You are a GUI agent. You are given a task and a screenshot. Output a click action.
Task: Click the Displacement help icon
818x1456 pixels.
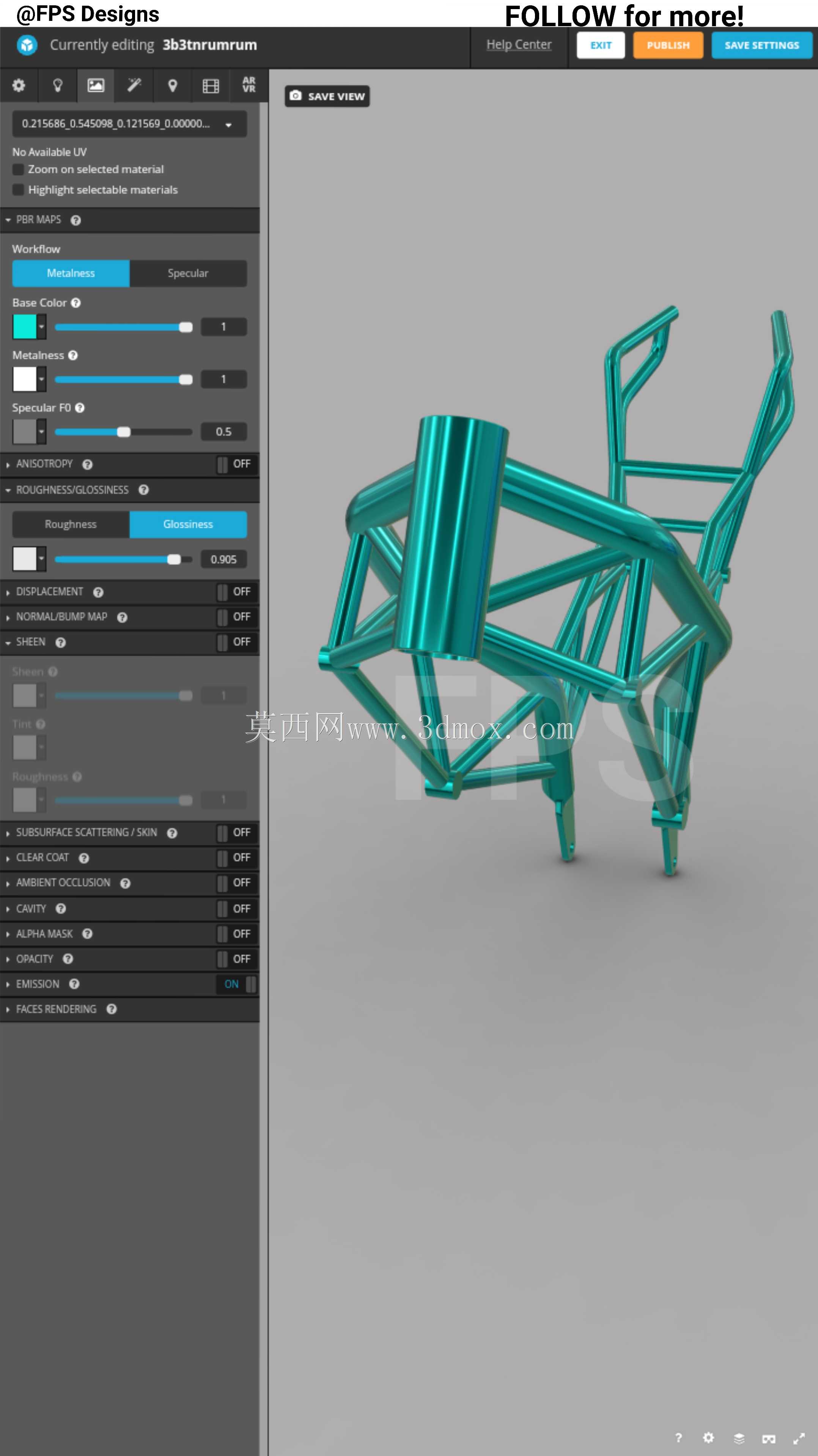coord(98,592)
